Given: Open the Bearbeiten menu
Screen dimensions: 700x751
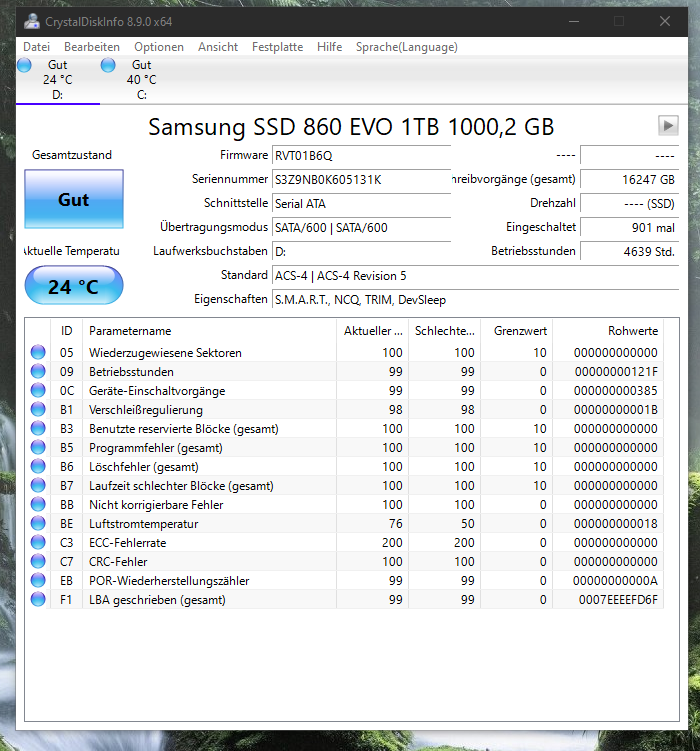Looking at the screenshot, I should pos(92,47).
